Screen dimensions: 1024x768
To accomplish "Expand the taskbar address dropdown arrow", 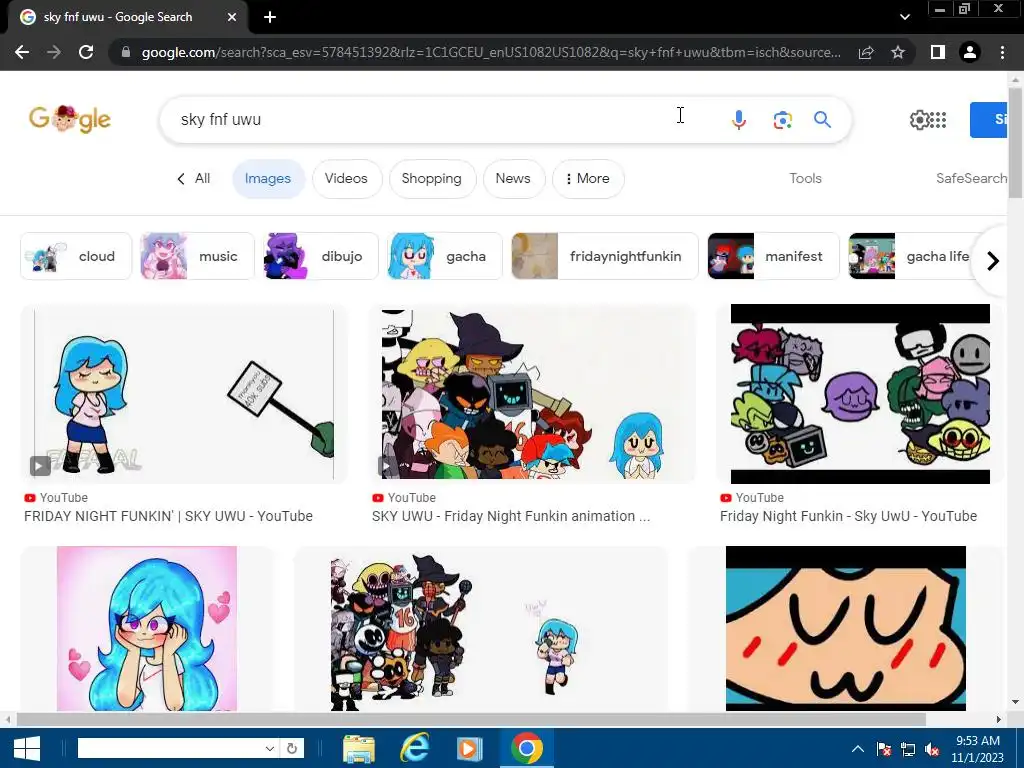I will pyautogui.click(x=269, y=748).
